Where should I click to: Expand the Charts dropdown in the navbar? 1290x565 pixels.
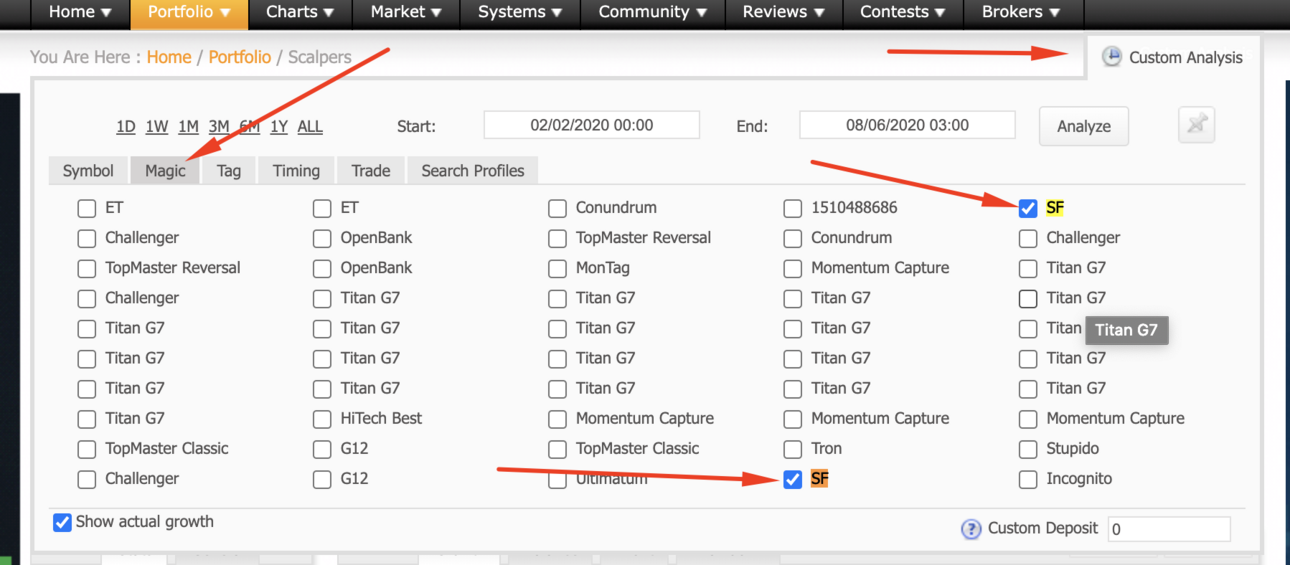300,13
